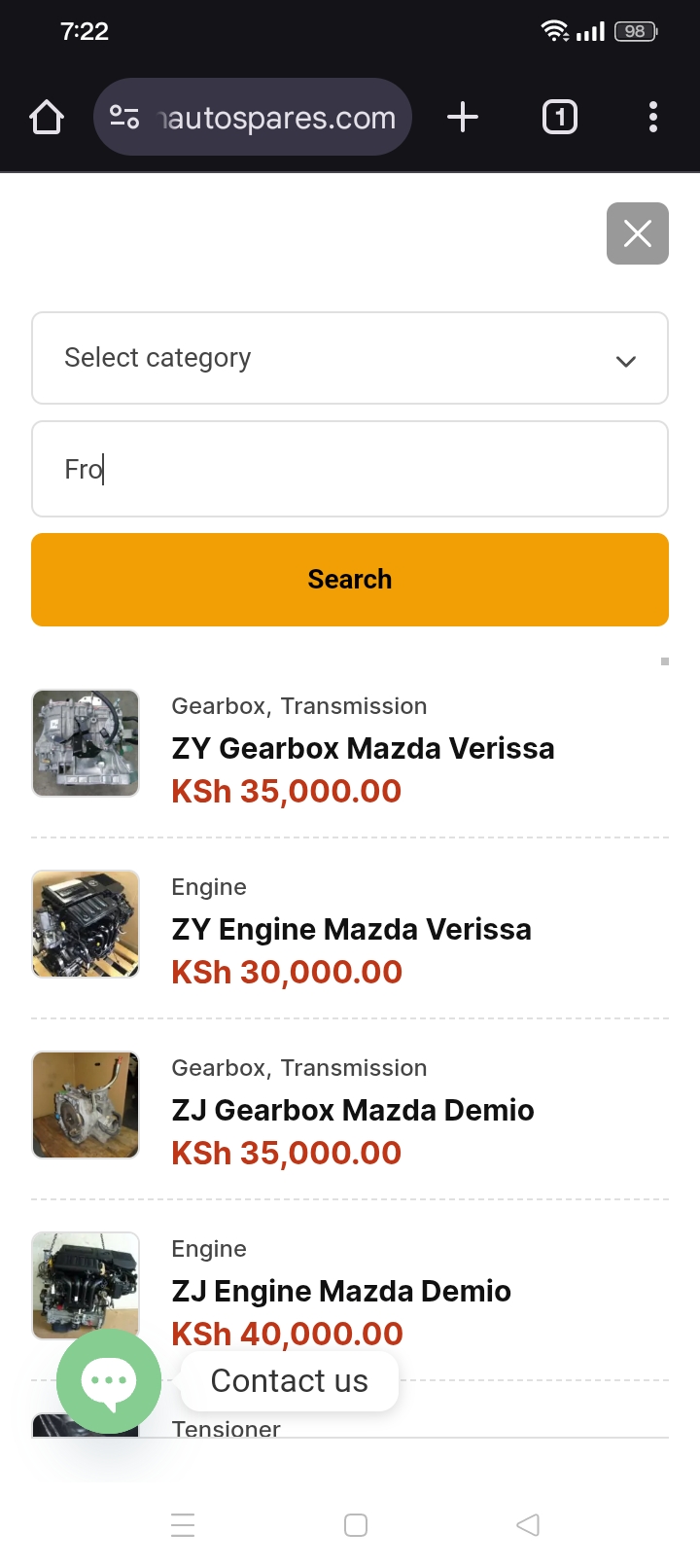700x1568 pixels.
Task: Open Android recent apps menu
Action: [183, 1524]
